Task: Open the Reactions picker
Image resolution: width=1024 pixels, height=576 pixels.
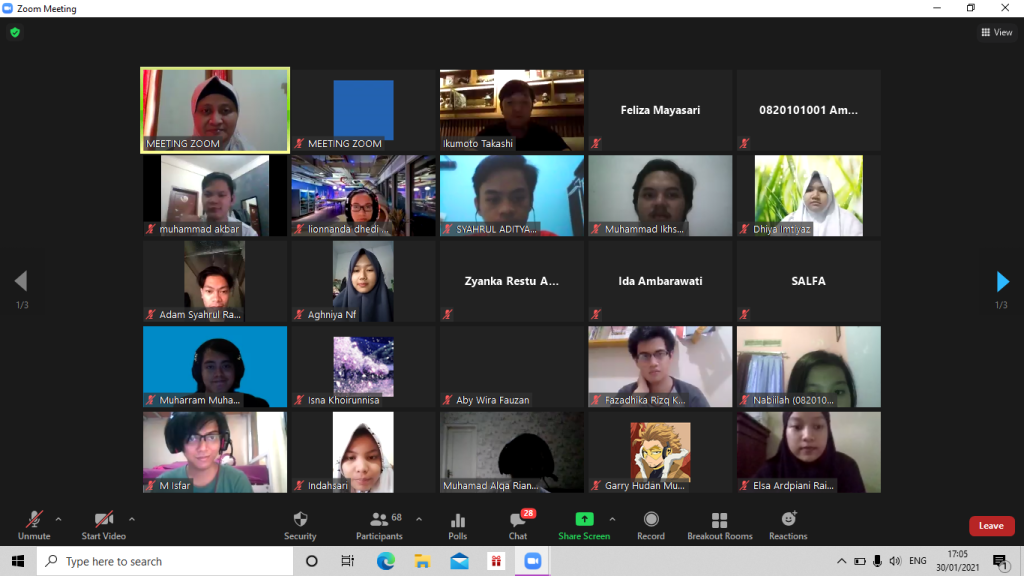Action: coord(788,523)
